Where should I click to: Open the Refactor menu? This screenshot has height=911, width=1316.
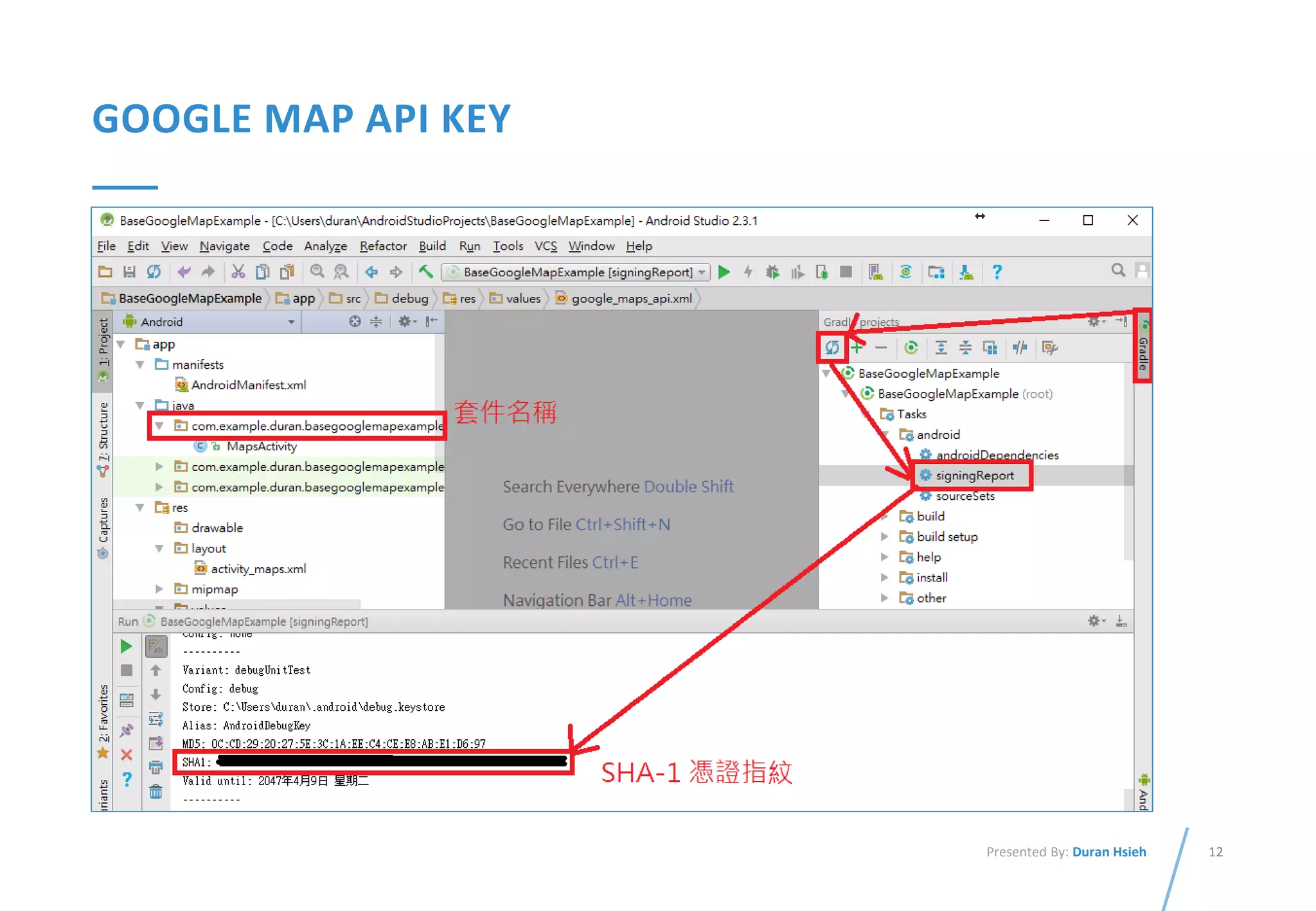[x=383, y=246]
